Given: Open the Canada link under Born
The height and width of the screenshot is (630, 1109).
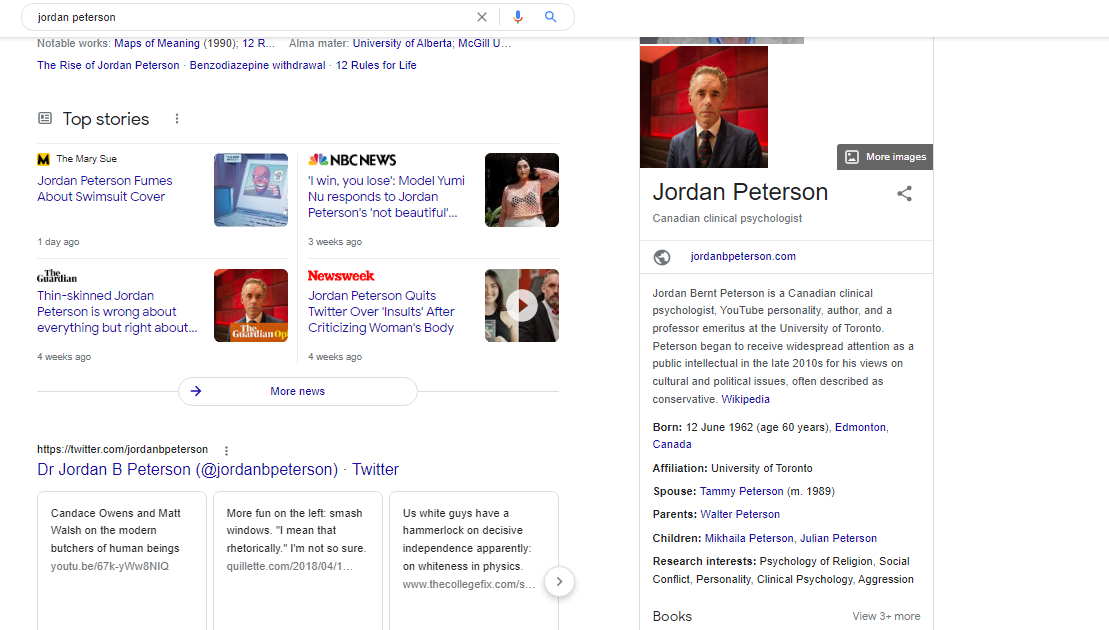Looking at the screenshot, I should click(x=672, y=445).
